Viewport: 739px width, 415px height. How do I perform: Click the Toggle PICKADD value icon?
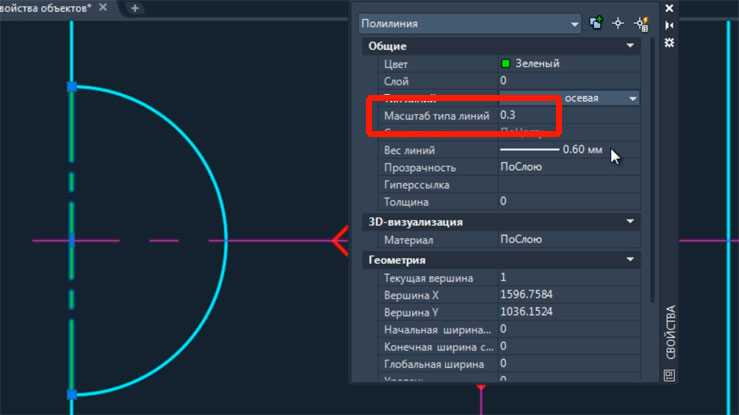[597, 22]
